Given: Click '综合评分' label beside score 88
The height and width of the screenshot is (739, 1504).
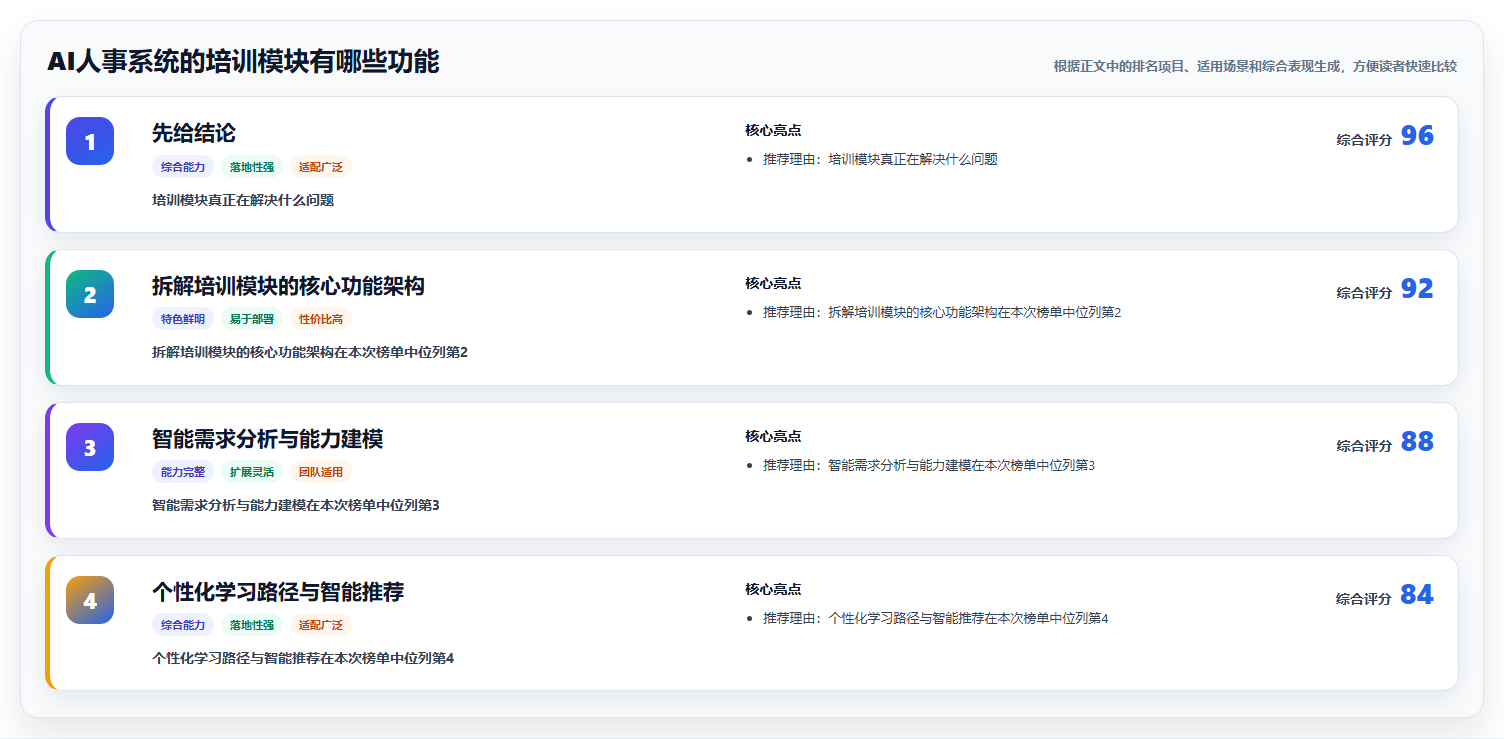Looking at the screenshot, I should tap(1364, 446).
